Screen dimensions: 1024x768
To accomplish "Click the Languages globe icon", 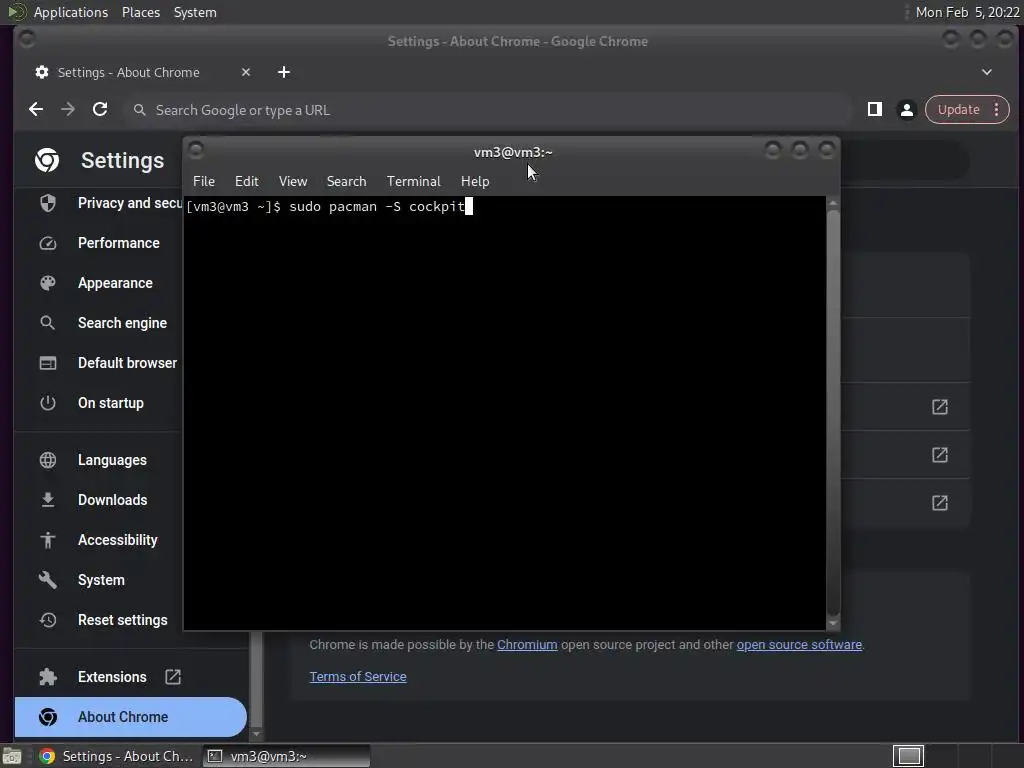I will [48, 460].
